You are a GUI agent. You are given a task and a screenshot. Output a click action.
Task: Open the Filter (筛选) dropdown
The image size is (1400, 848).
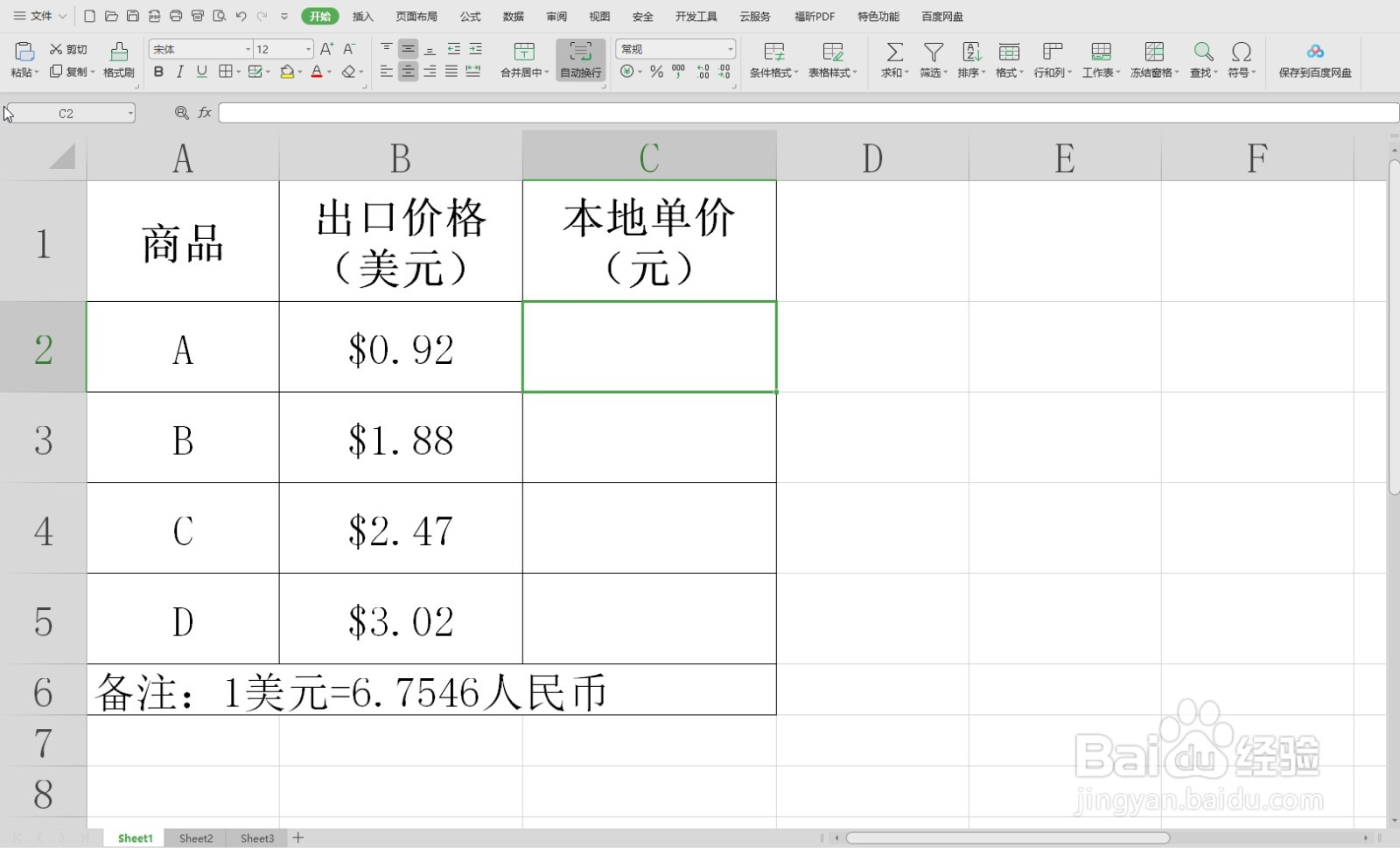point(934,60)
